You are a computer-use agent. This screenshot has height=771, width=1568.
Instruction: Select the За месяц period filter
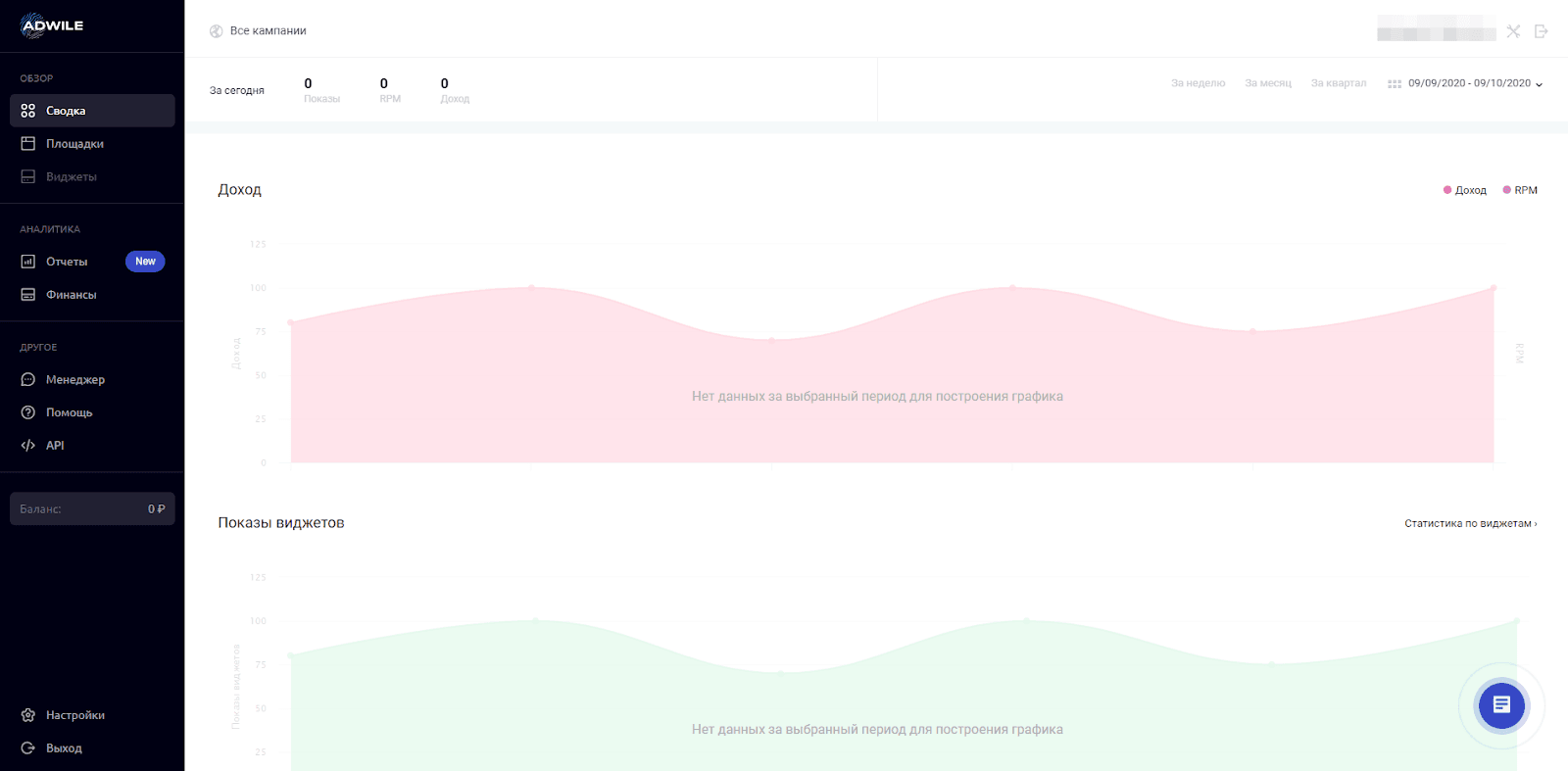1268,83
